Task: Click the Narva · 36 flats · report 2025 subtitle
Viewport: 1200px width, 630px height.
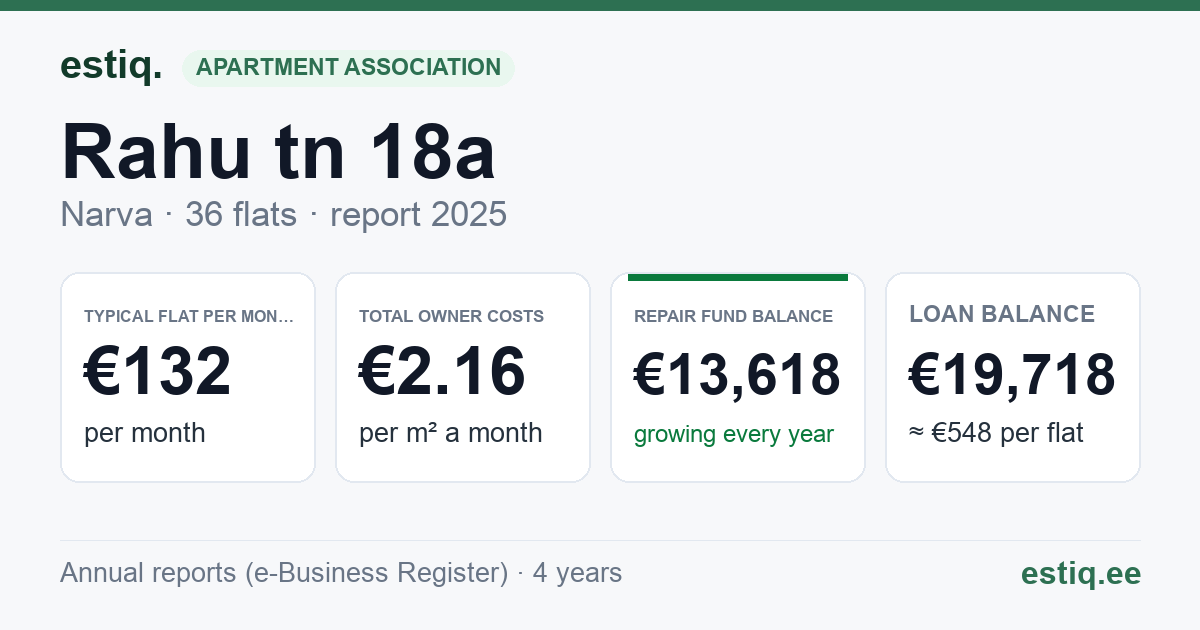Action: coord(283,214)
